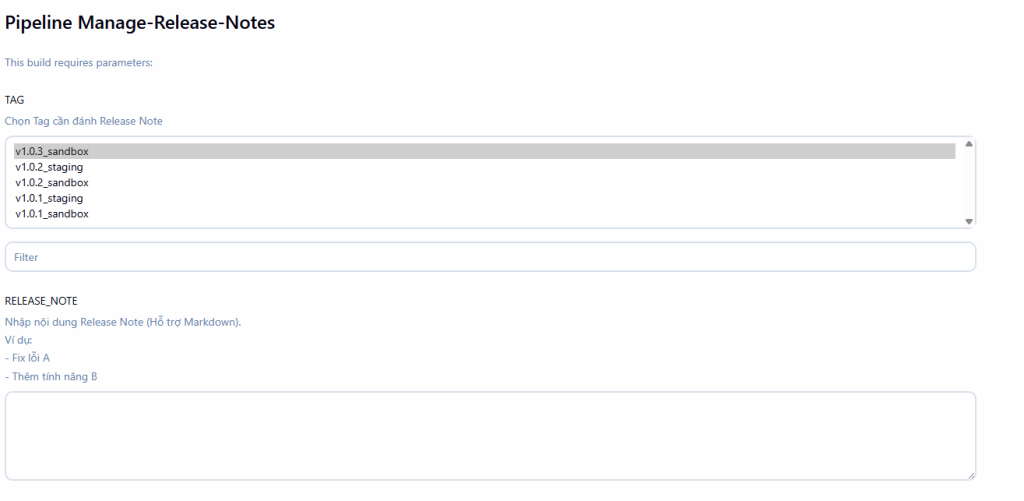Click the "Chọn Tag cần đánh Release Note" description

pyautogui.click(x=84, y=121)
